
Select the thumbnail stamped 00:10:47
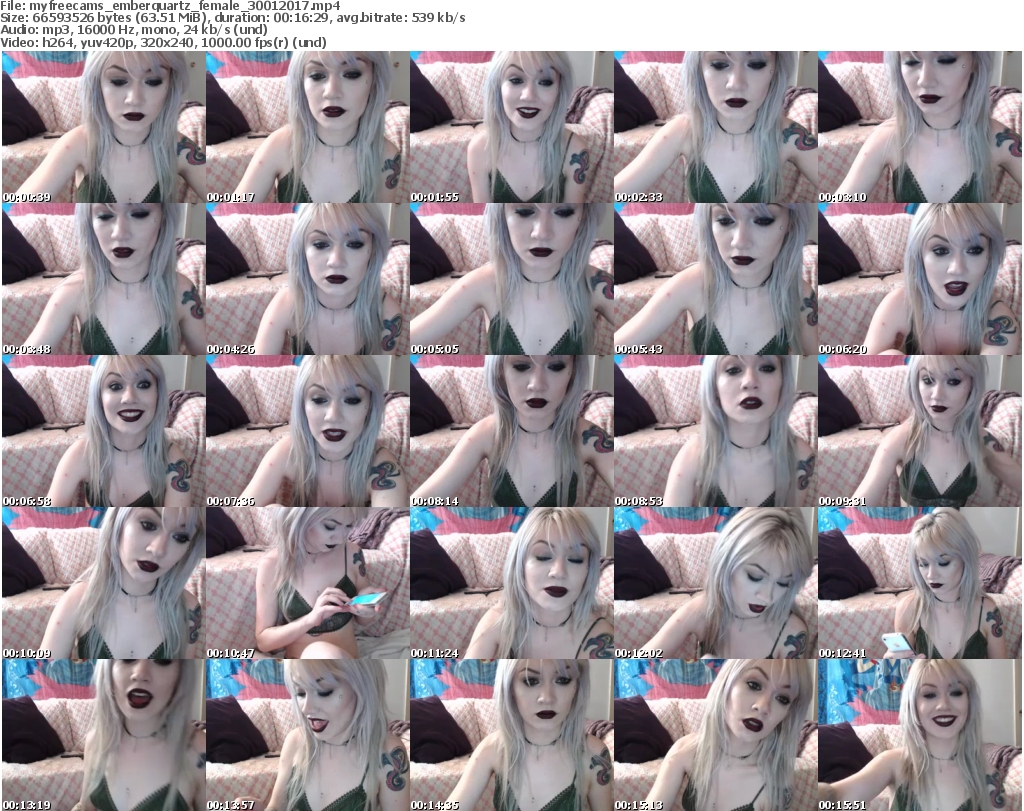pos(308,584)
